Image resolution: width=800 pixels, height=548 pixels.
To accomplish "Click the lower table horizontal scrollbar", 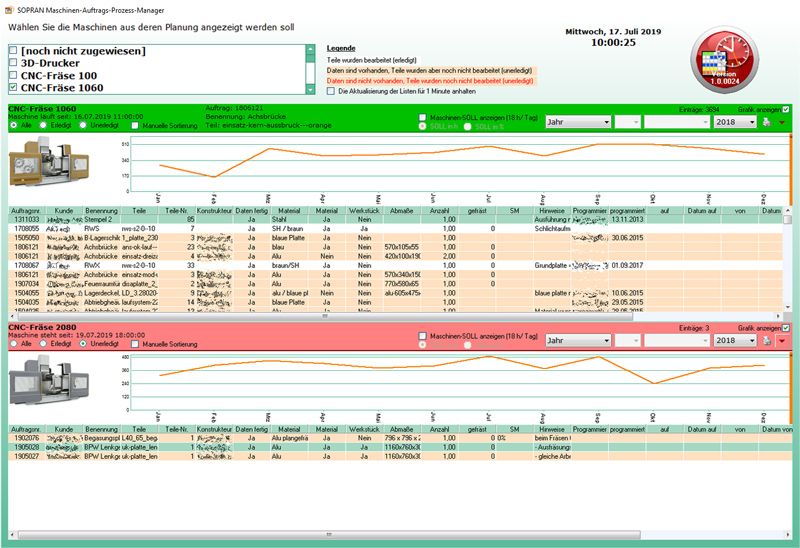I will pyautogui.click(x=329, y=535).
